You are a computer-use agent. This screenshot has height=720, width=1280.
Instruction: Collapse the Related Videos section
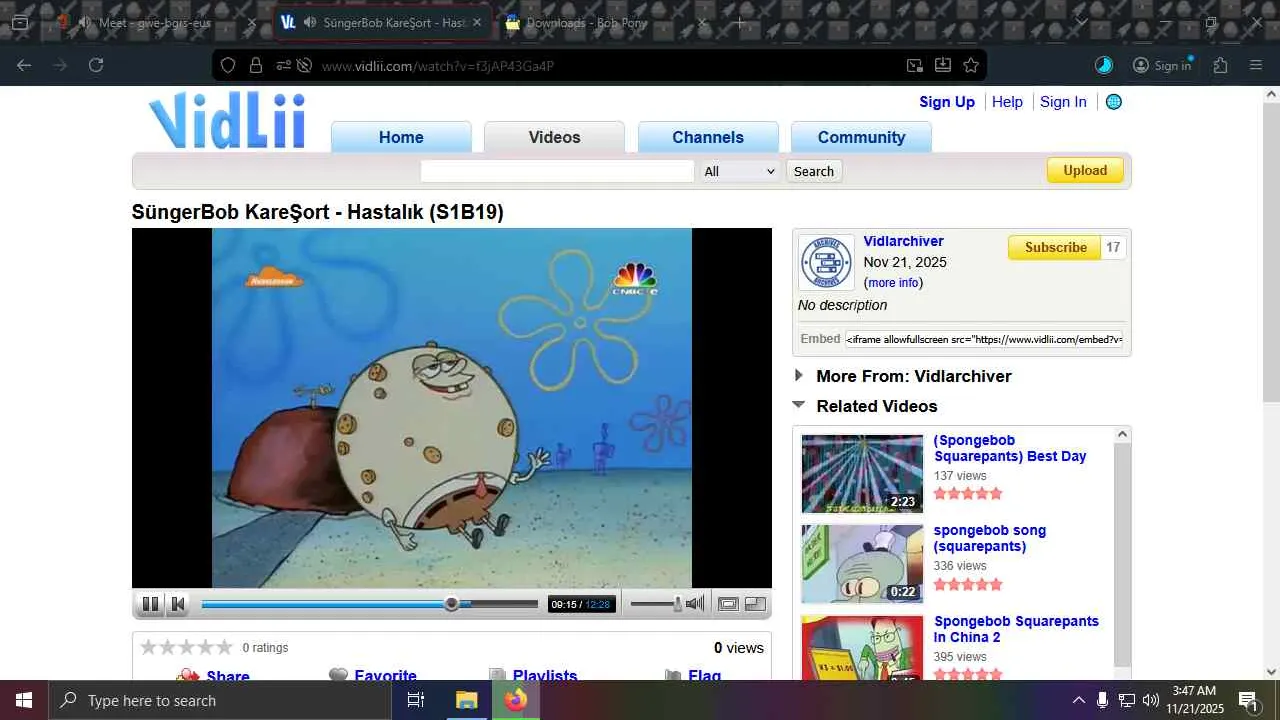click(x=866, y=406)
